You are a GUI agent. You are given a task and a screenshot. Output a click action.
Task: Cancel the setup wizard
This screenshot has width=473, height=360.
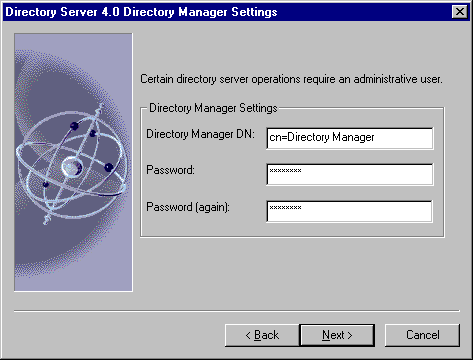coord(422,335)
